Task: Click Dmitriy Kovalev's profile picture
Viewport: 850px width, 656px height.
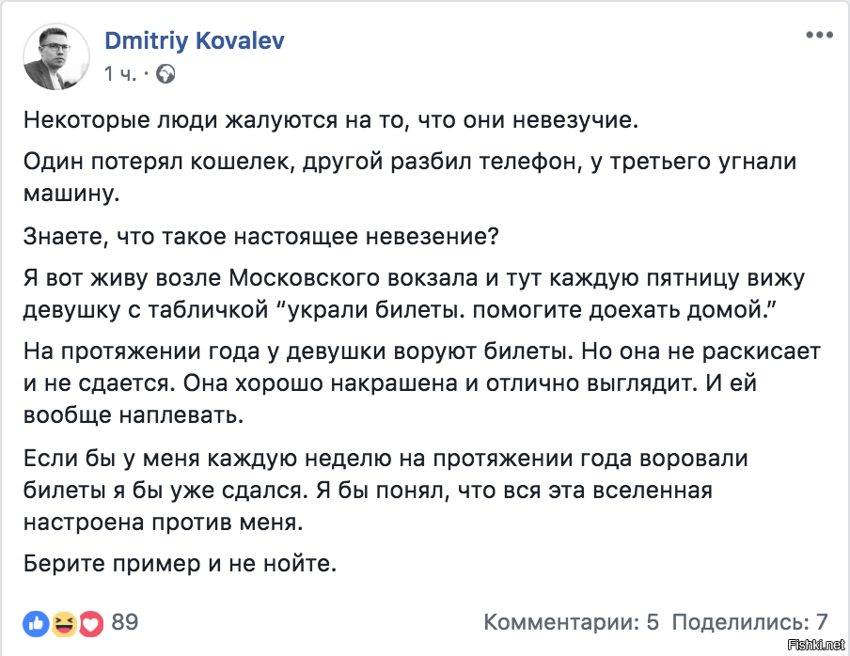Action: coord(56,56)
